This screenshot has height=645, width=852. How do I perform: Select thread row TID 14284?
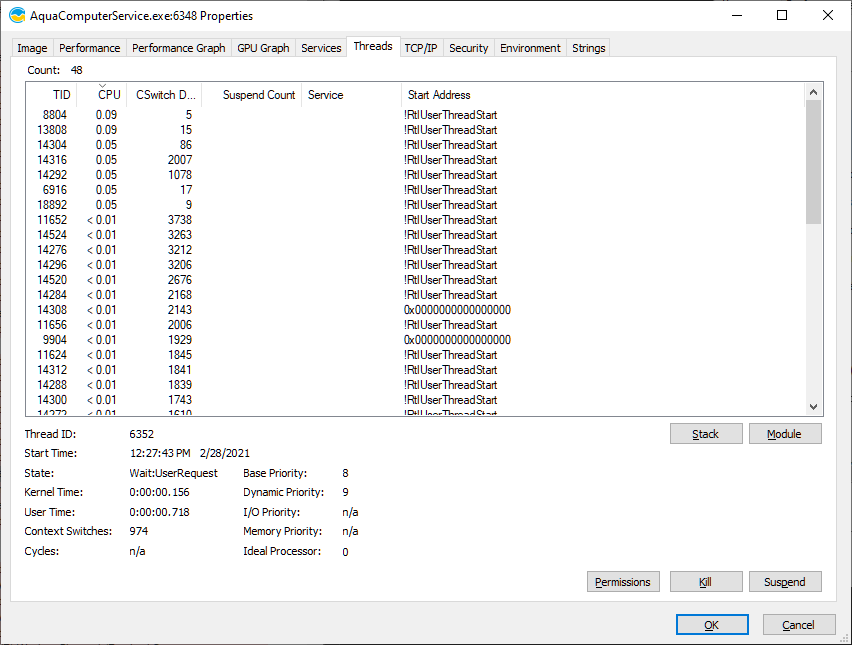tap(415, 295)
